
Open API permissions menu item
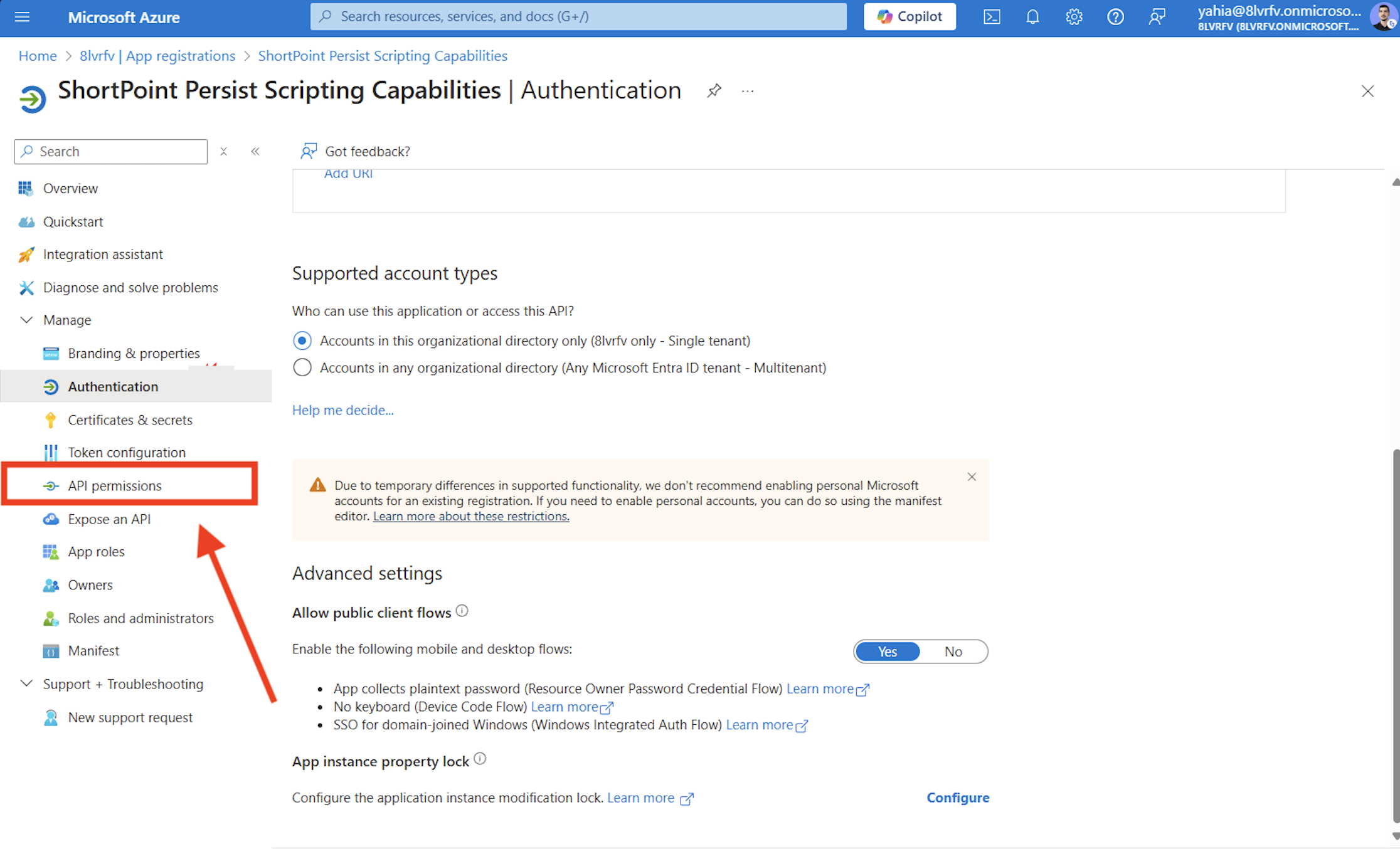pyautogui.click(x=115, y=485)
